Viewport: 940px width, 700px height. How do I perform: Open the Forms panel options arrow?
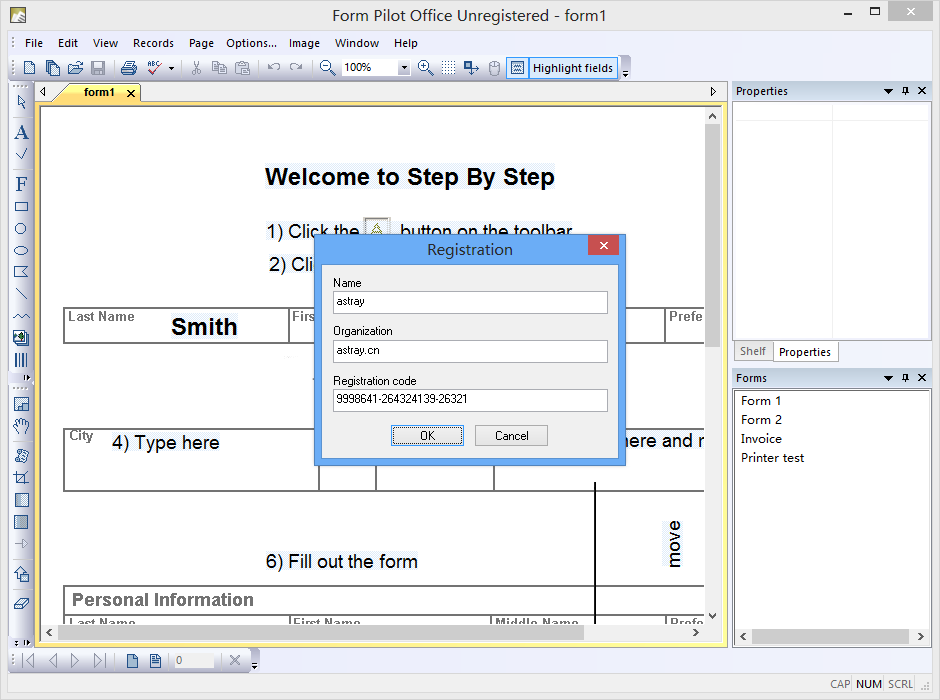tap(888, 378)
